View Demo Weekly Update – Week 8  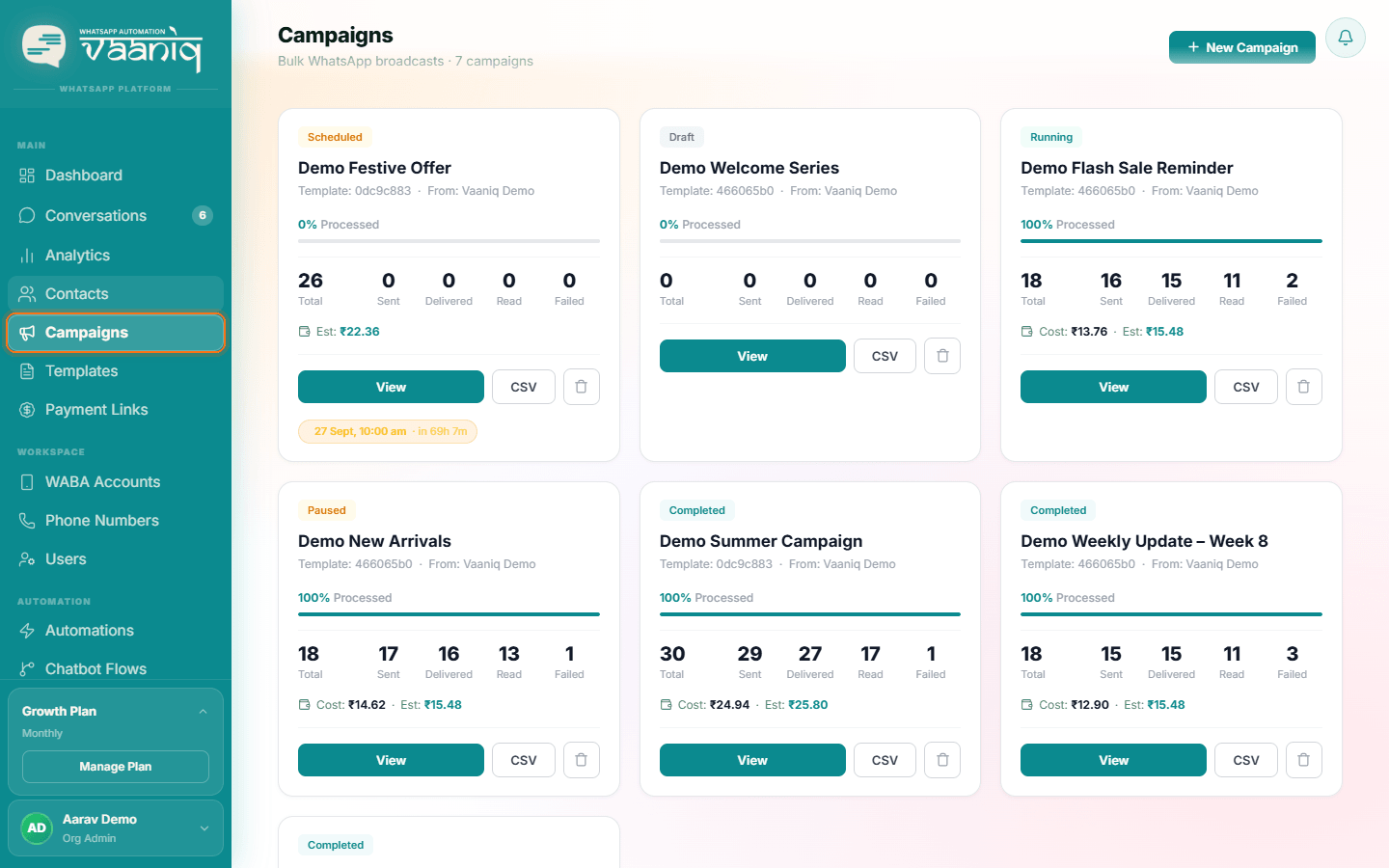coord(1113,760)
